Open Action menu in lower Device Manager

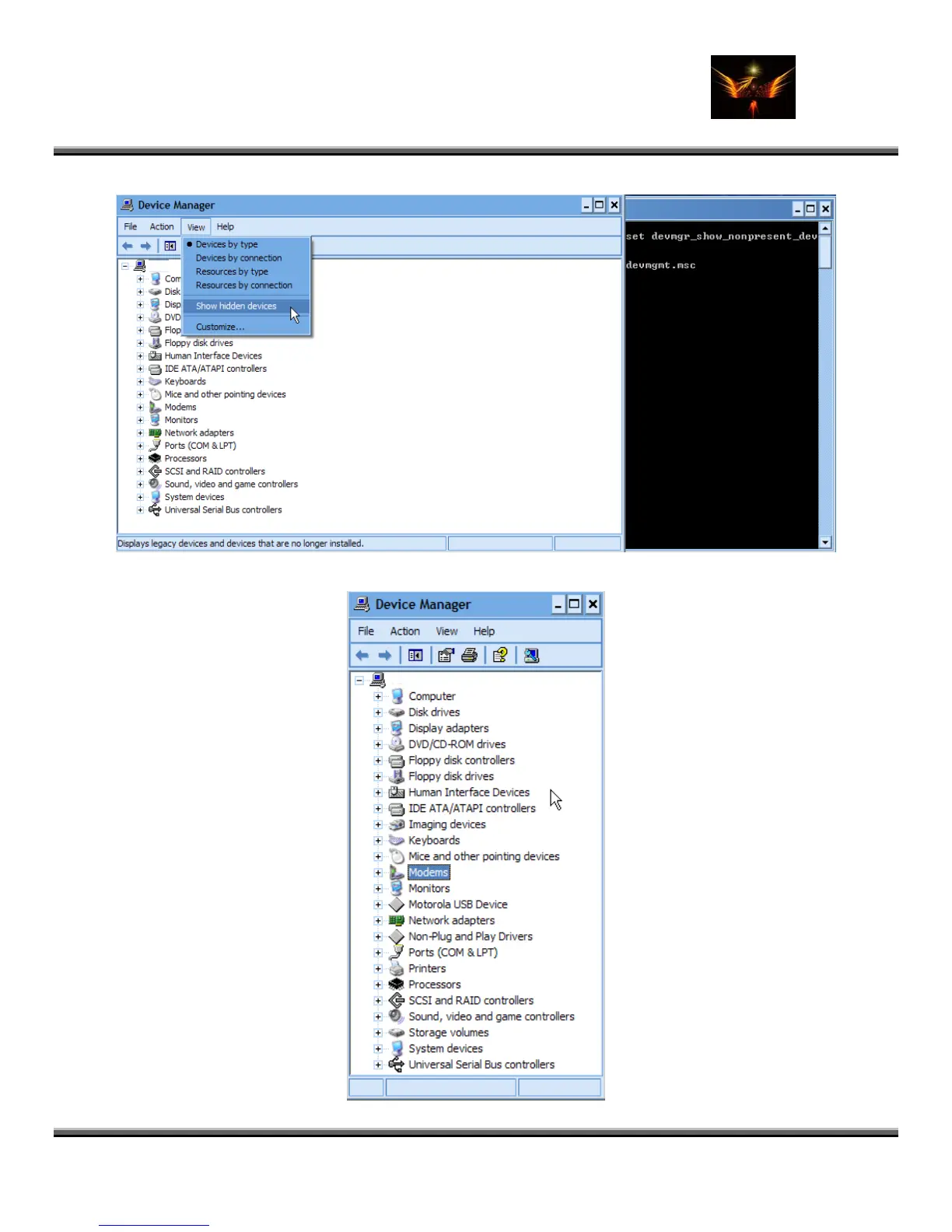tap(405, 632)
